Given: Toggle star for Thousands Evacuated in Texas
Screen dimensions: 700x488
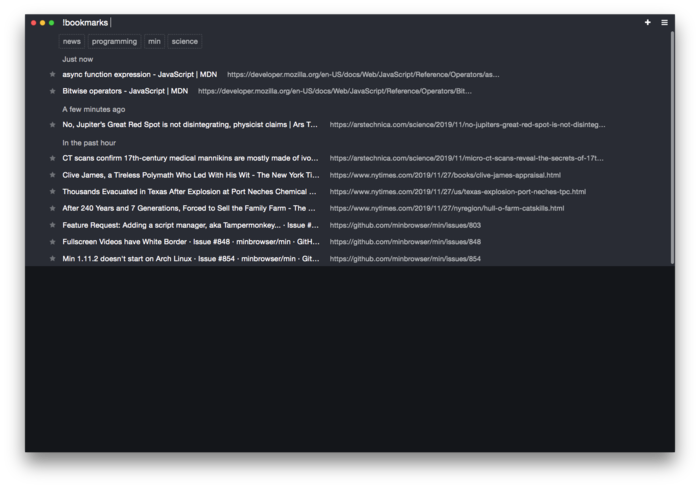Looking at the screenshot, I should [53, 192].
